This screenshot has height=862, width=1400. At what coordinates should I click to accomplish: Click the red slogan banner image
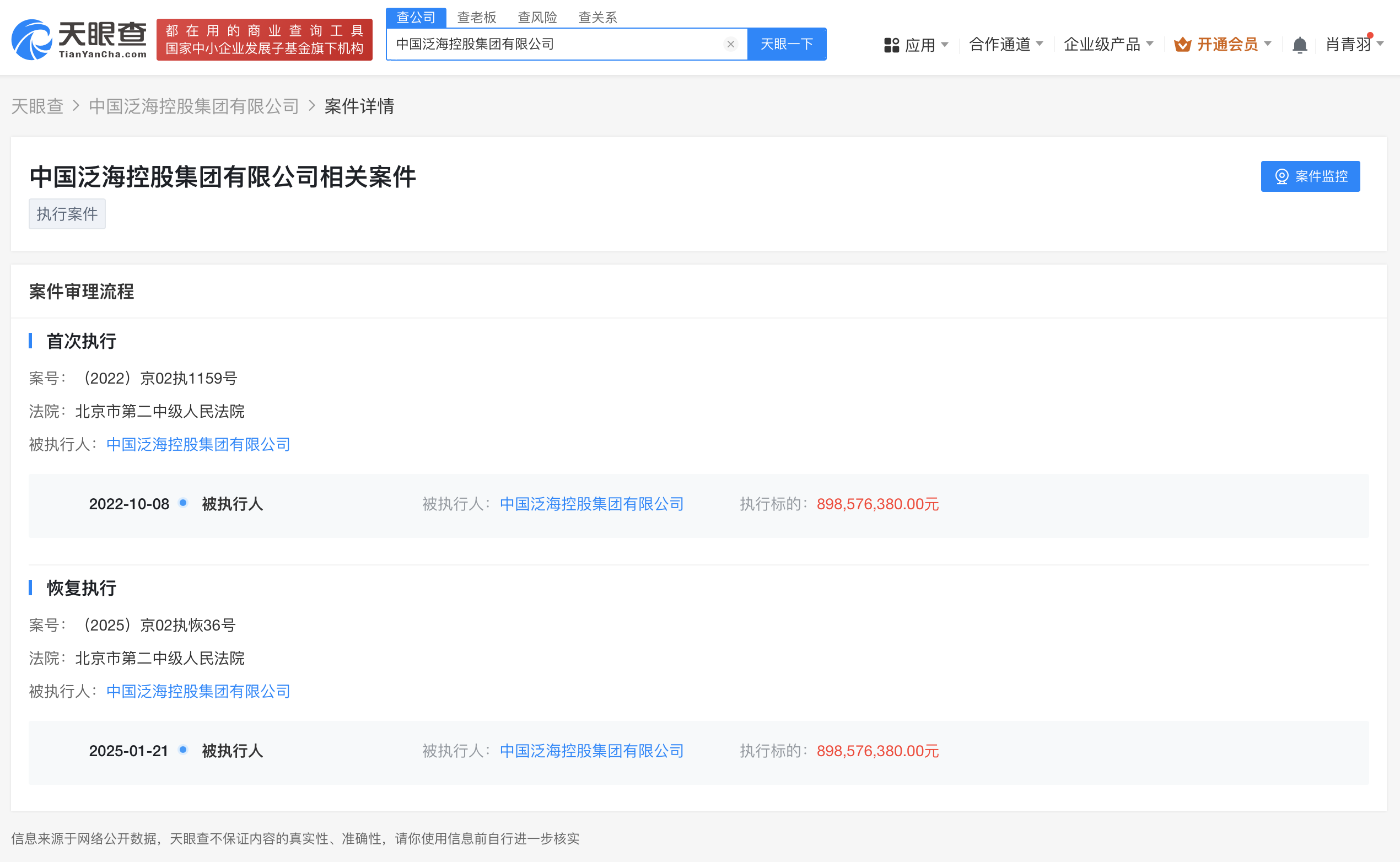coord(264,39)
